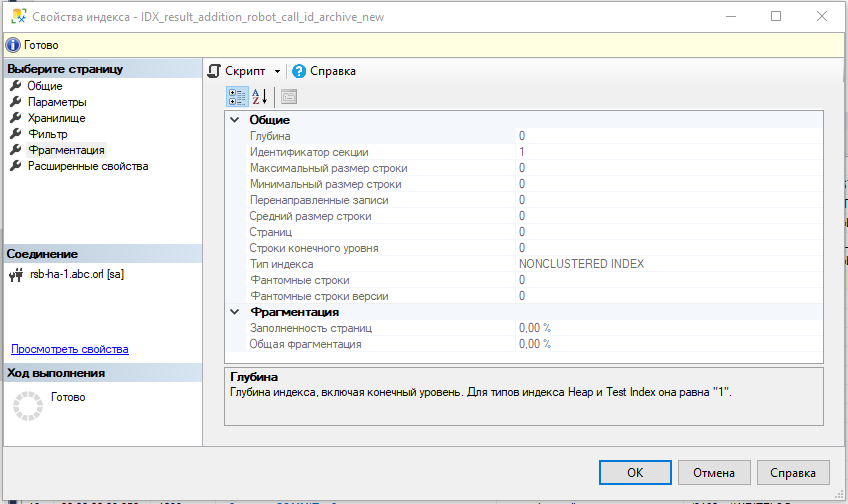Go to the Хранилище page

tap(56, 118)
